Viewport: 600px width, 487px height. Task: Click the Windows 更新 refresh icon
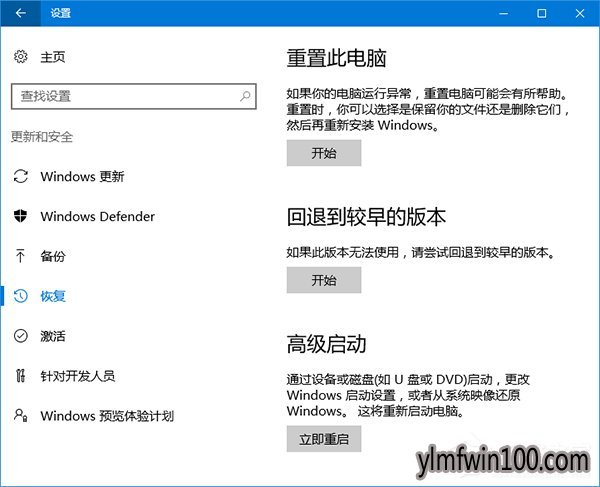pyautogui.click(x=20, y=176)
